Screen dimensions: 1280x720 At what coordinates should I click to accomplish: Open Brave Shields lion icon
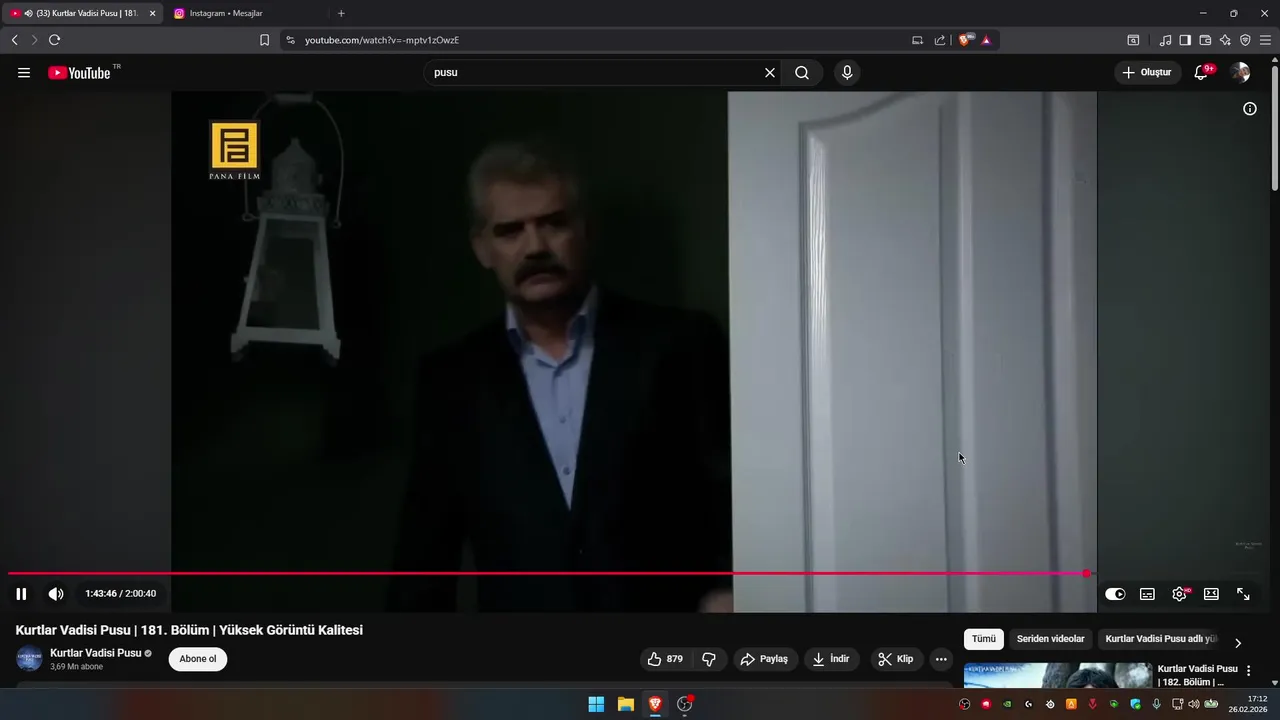tap(965, 40)
